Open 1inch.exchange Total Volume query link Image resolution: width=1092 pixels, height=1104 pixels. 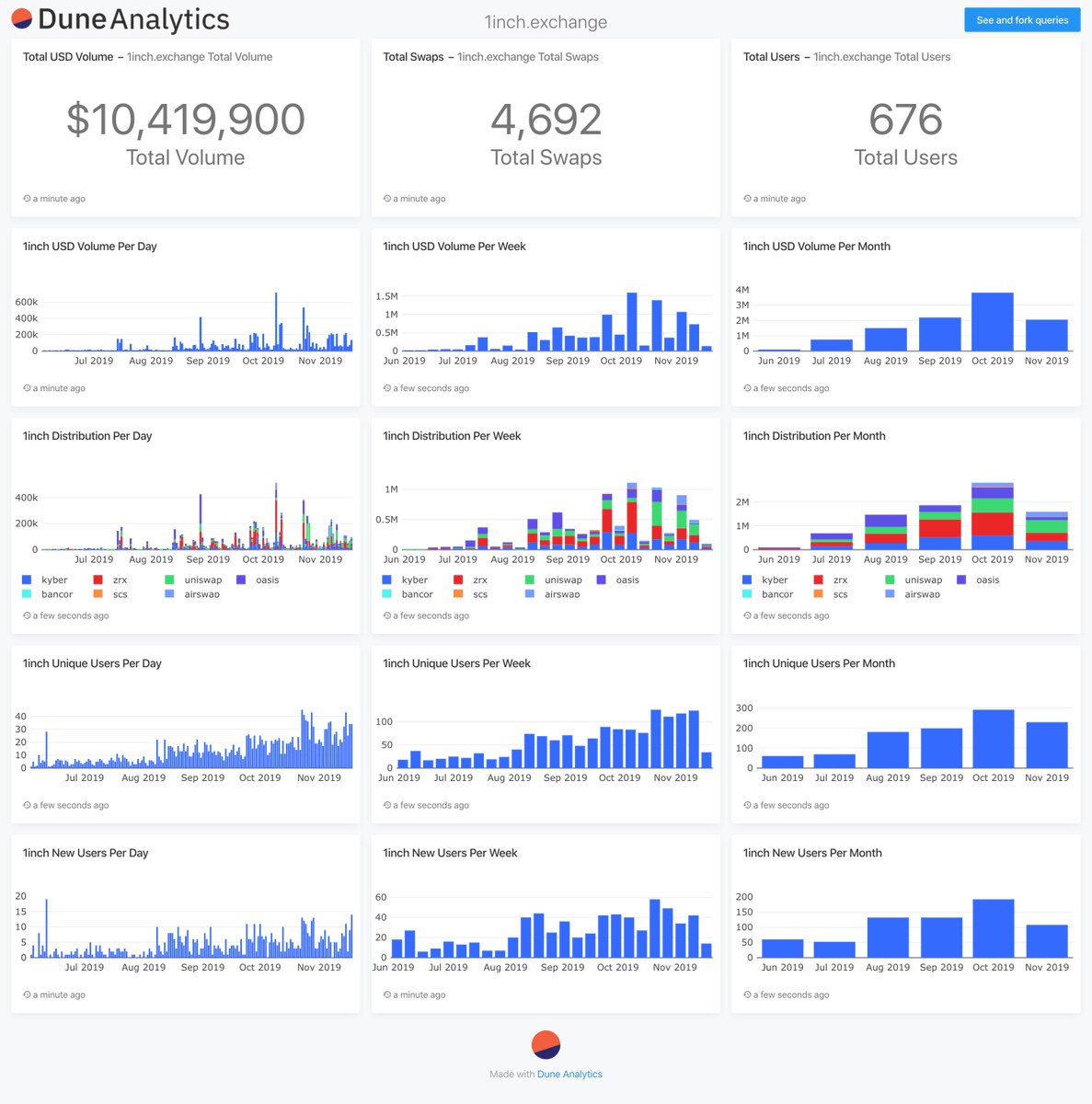(x=200, y=57)
